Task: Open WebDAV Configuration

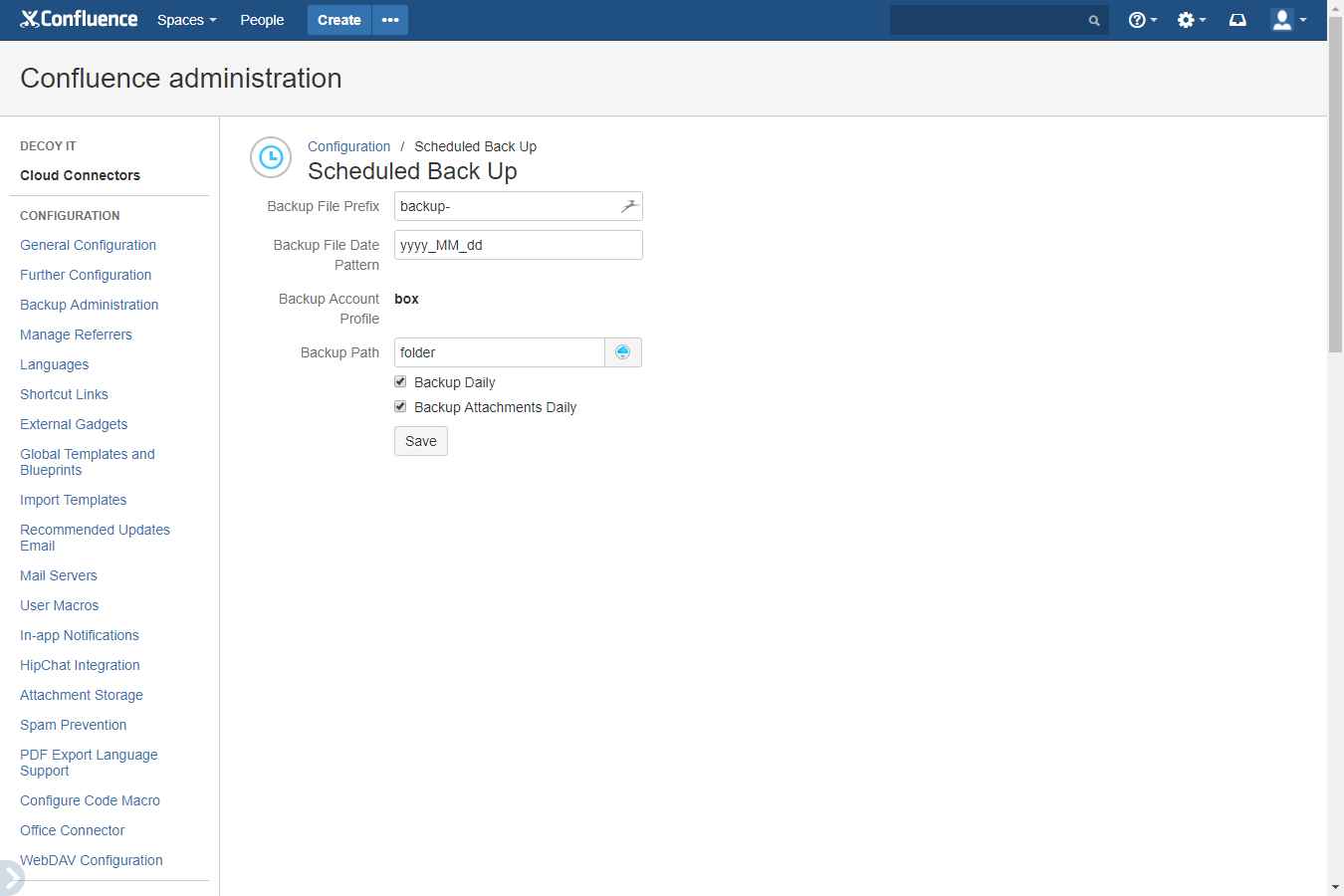Action: [x=92, y=860]
